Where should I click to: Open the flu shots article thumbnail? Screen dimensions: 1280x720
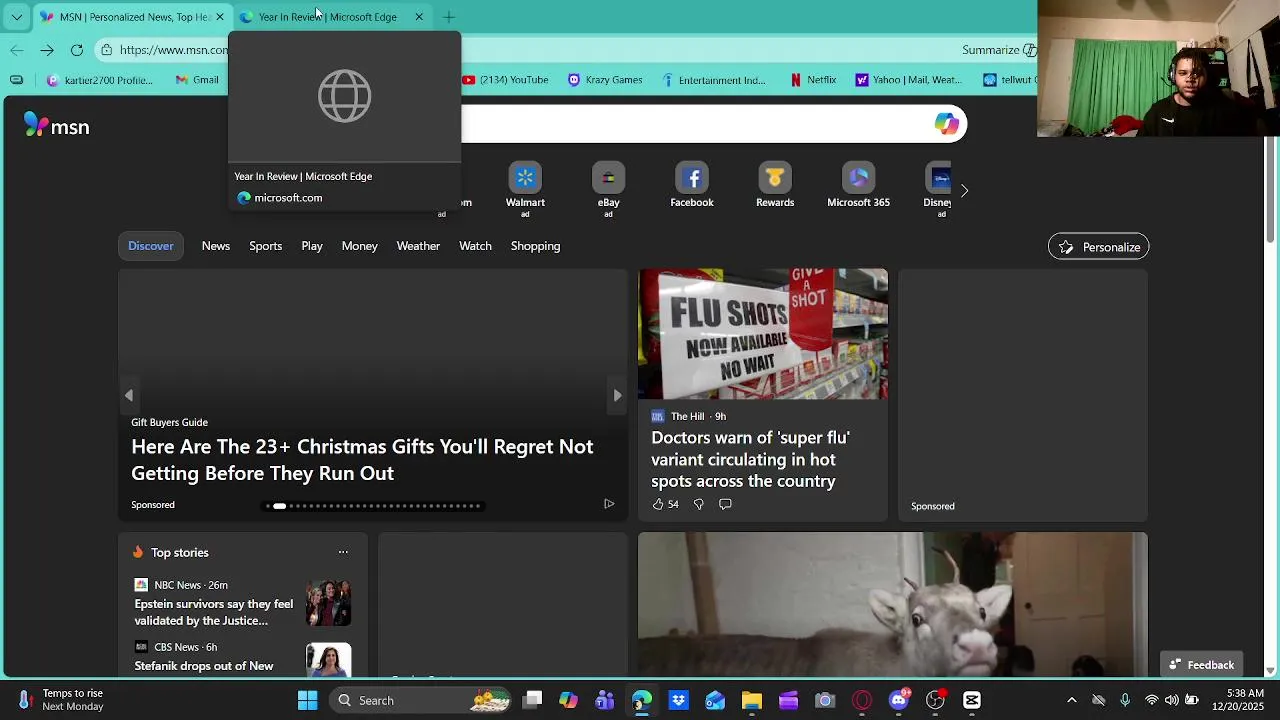pos(763,334)
